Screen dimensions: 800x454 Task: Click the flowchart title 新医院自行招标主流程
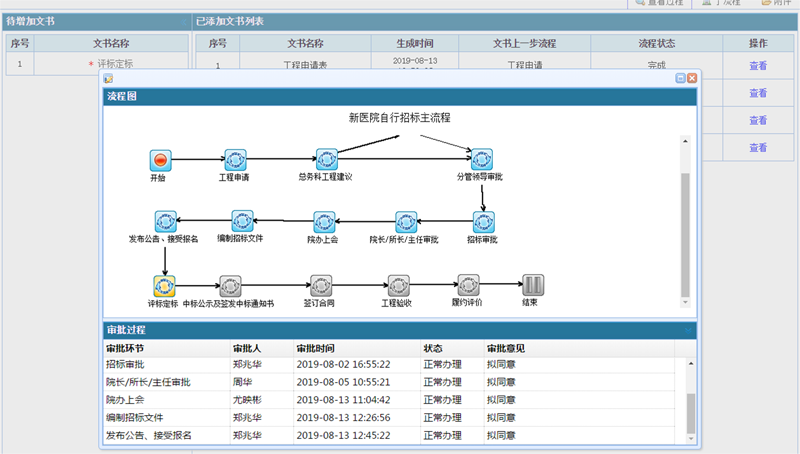(399, 118)
